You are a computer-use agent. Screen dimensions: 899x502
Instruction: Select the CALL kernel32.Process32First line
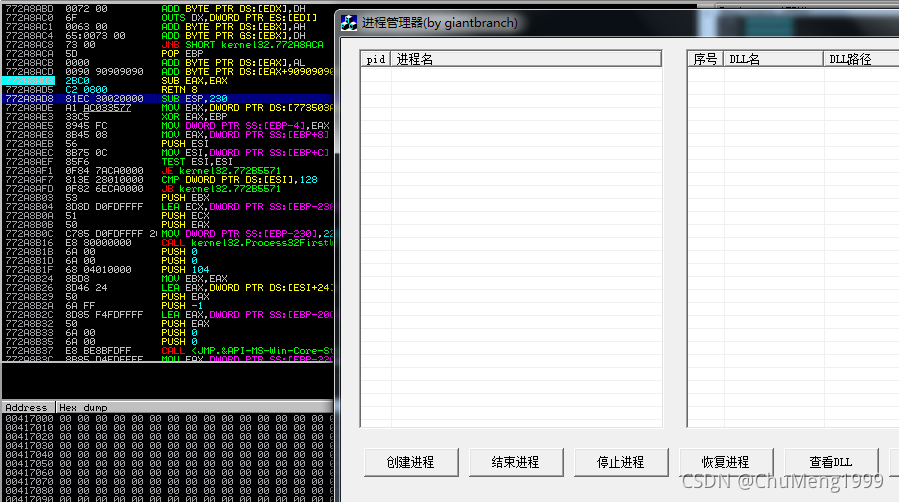167,242
